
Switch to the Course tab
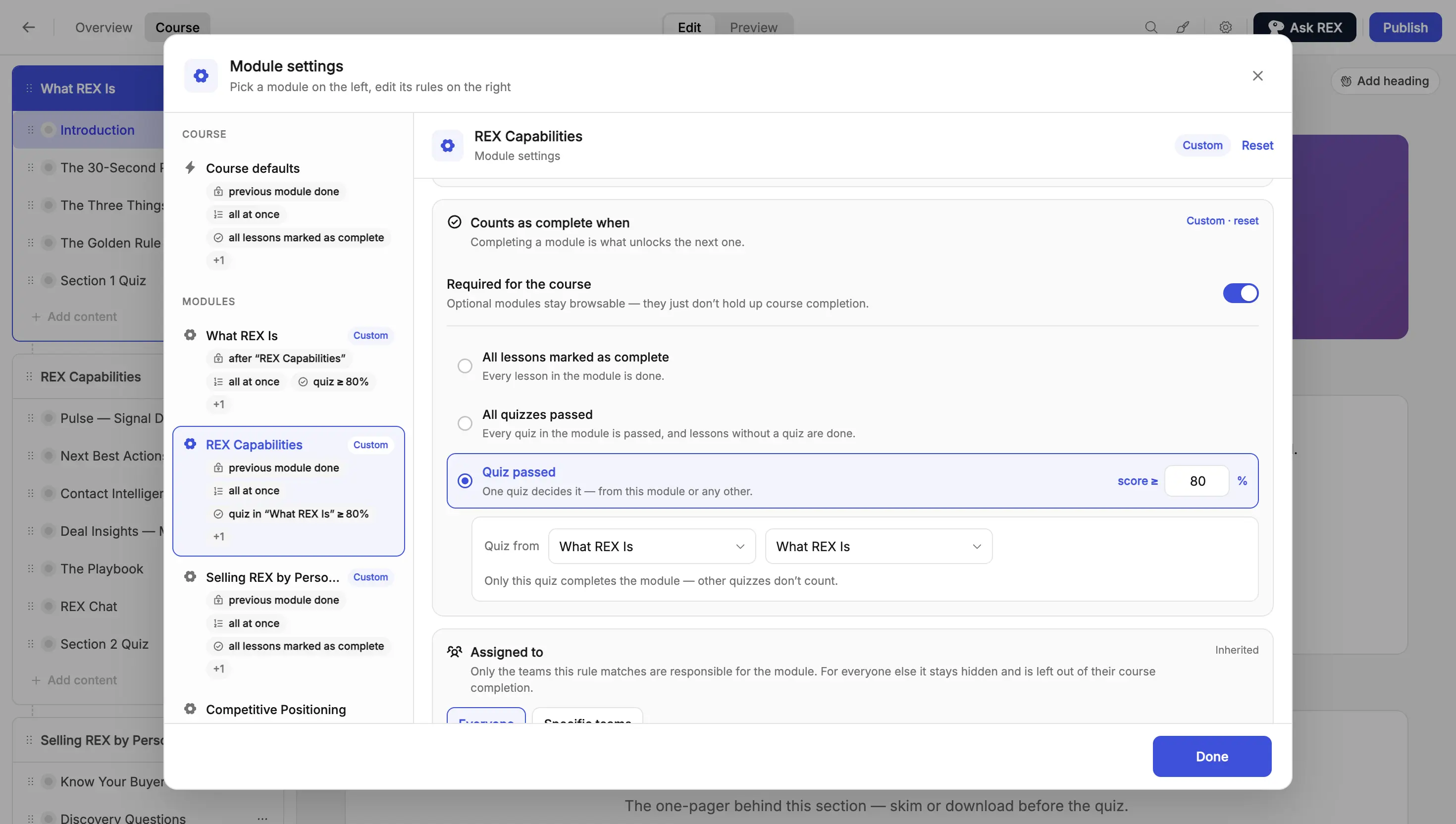click(x=177, y=27)
